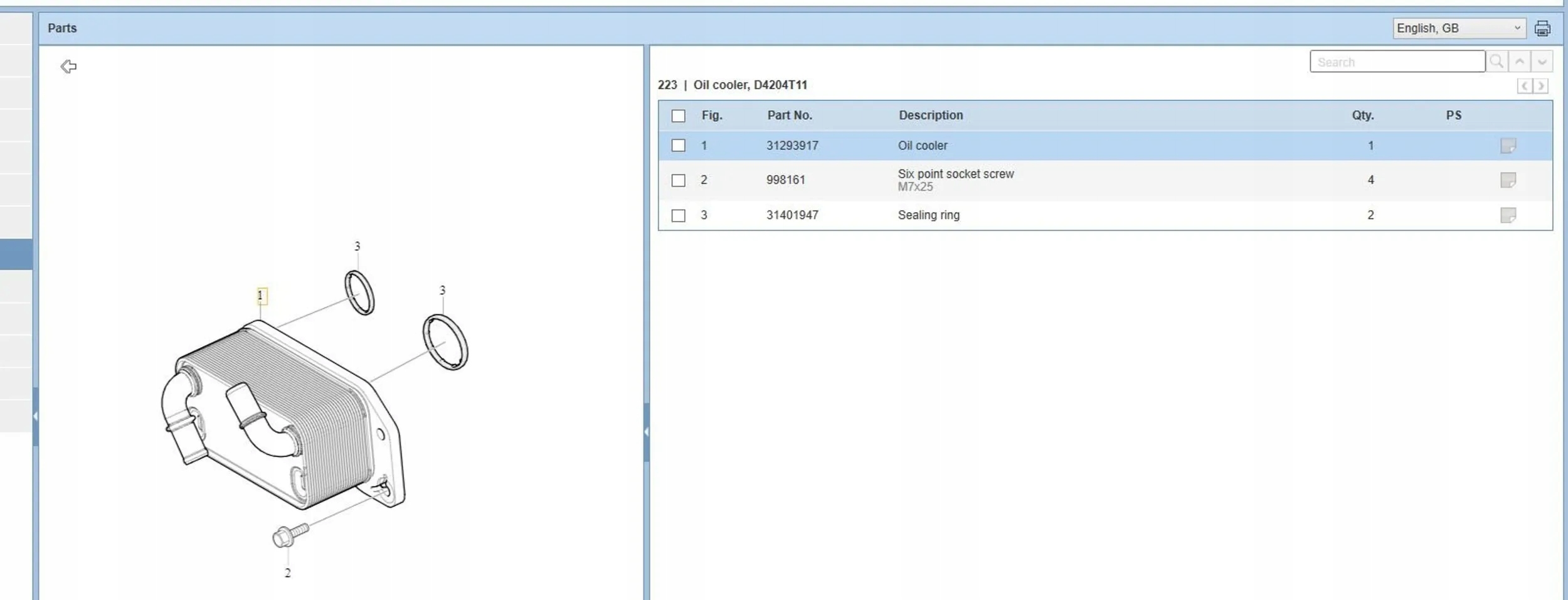The width and height of the screenshot is (1568, 600).
Task: Click the highlighted item in left sidebar
Action: tap(16, 254)
